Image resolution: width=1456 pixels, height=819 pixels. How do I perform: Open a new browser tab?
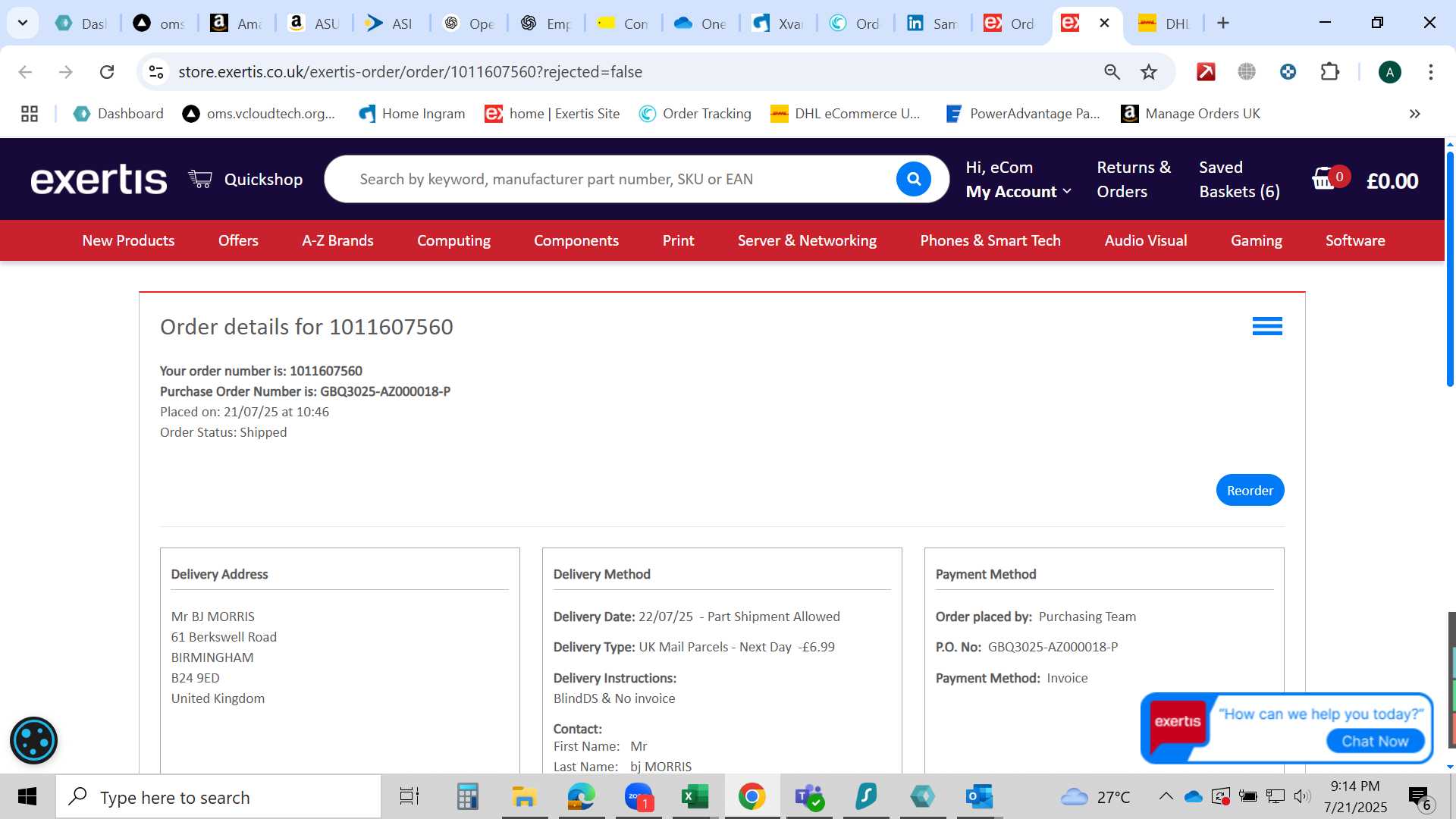pyautogui.click(x=1222, y=24)
